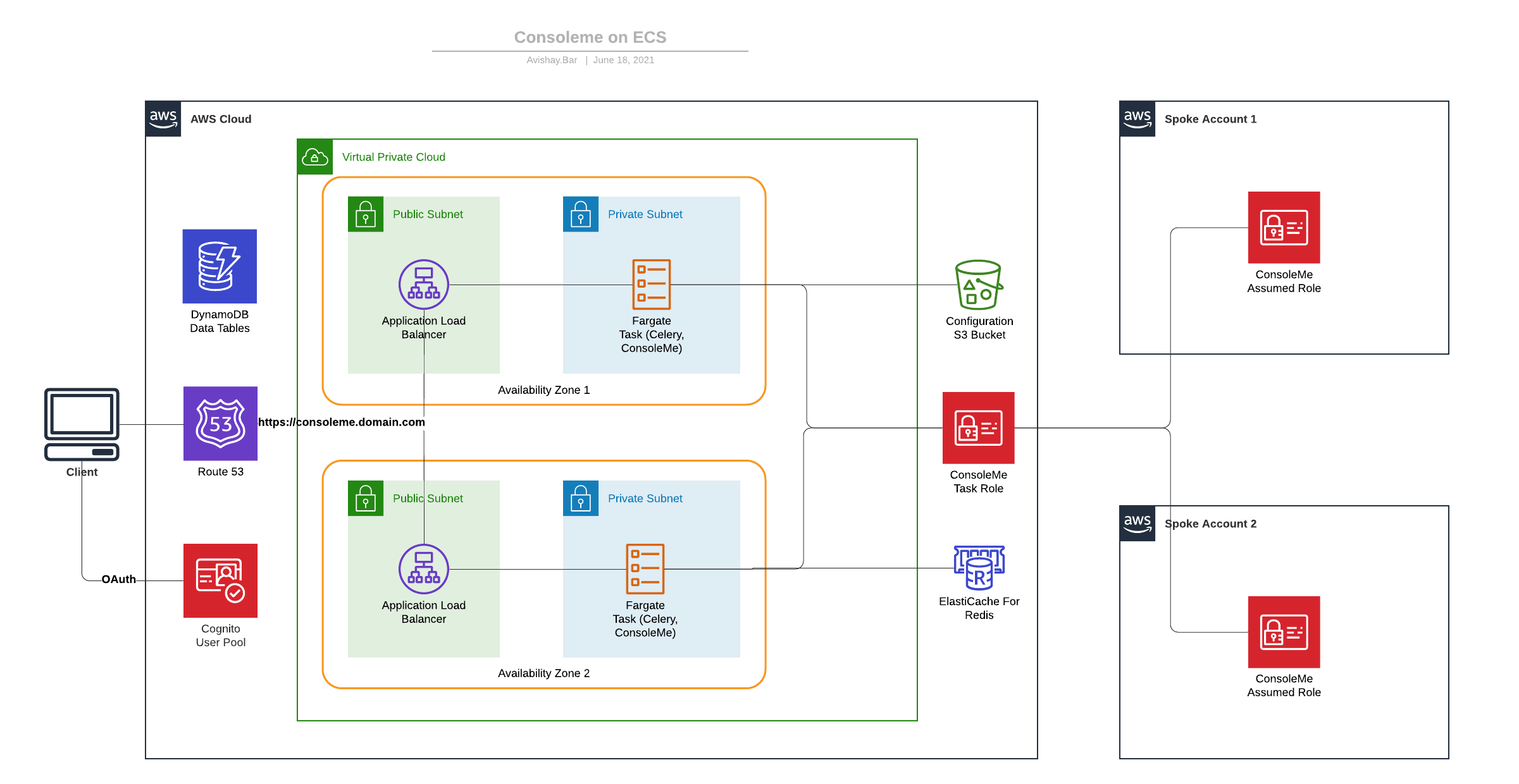The height and width of the screenshot is (784, 1519).
Task: Select ConsoleMe Assumed Role icon in Spoke Account 1
Action: point(1284,228)
